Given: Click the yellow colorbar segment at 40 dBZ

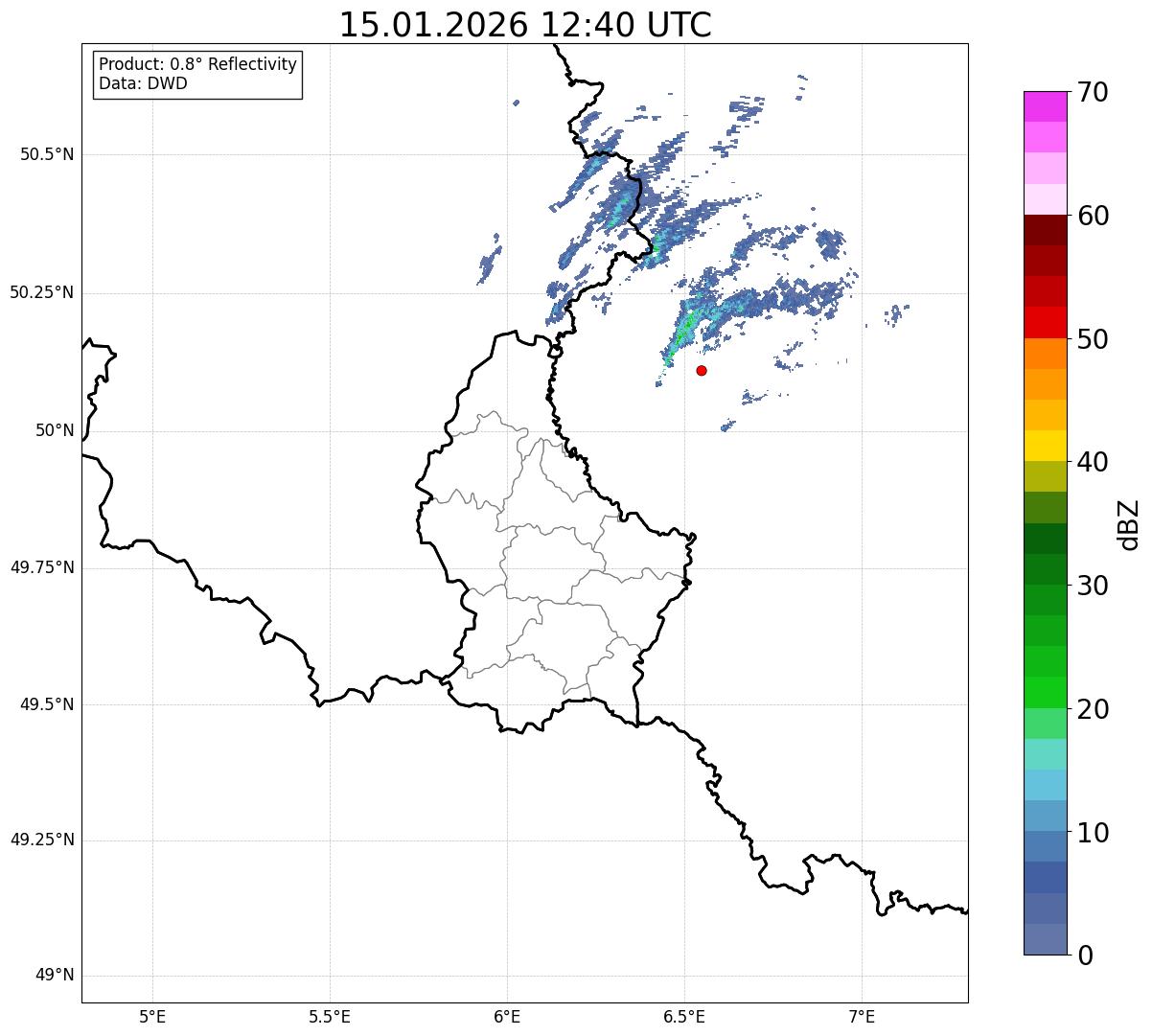Looking at the screenshot, I should (1046, 446).
